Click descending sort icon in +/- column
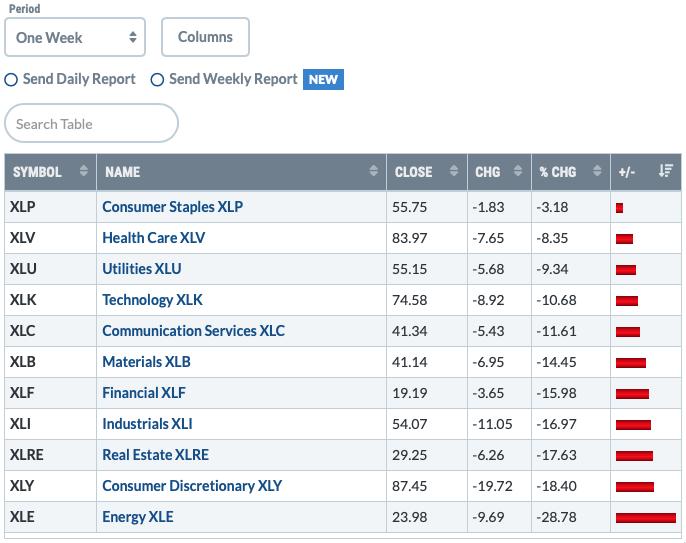This screenshot has height=543, width=686. [x=665, y=171]
